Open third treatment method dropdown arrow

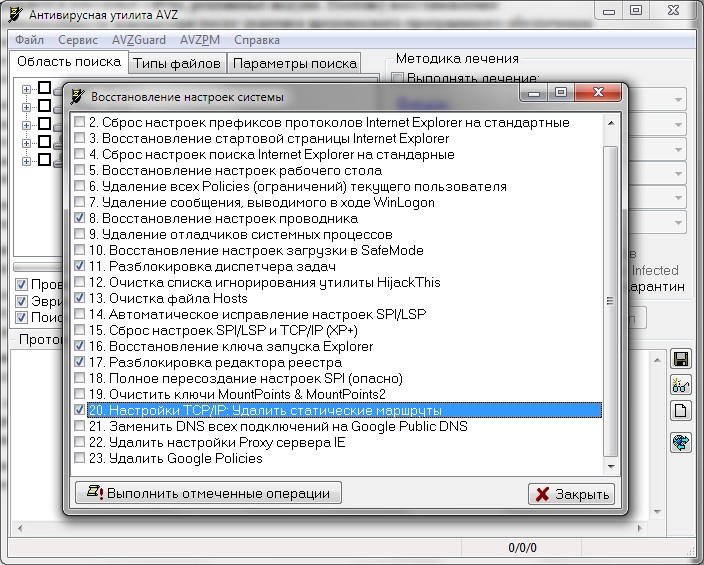(x=679, y=149)
